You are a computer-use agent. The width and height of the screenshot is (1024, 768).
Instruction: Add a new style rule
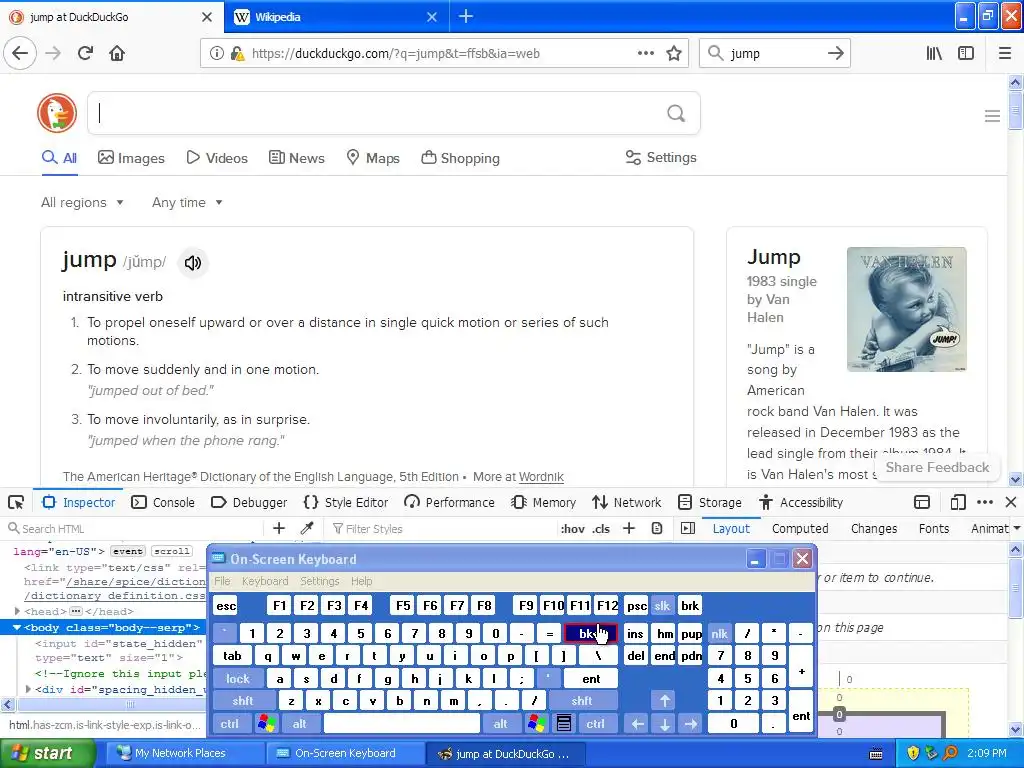[629, 528]
